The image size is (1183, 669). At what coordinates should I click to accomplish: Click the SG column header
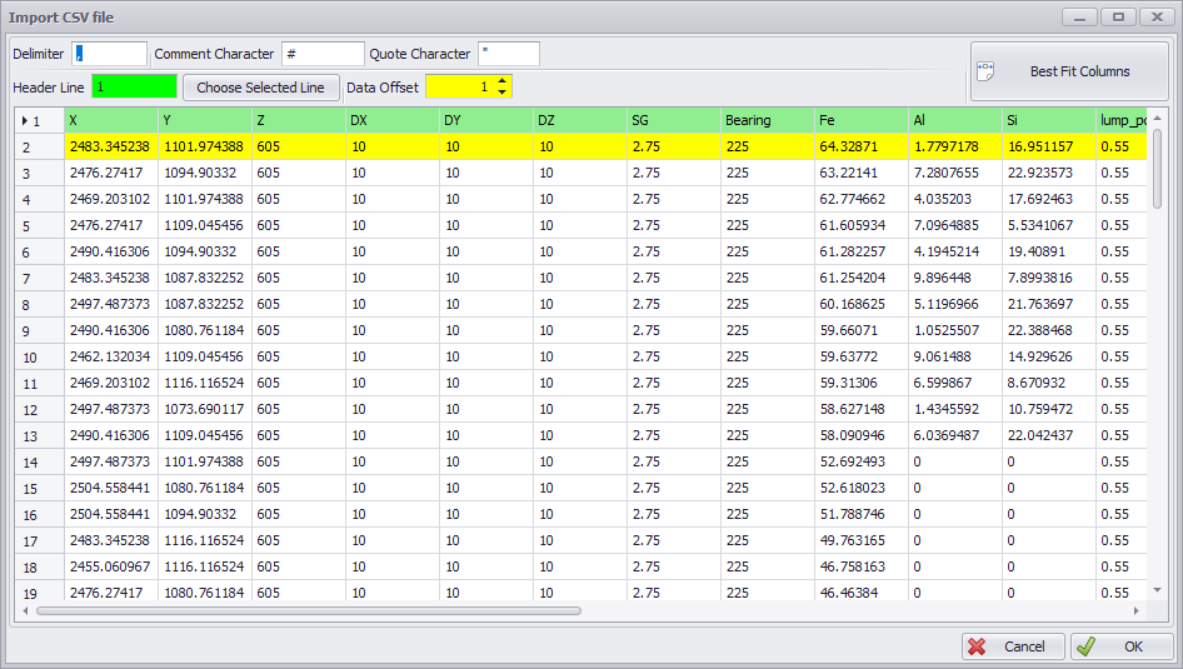tap(672, 121)
